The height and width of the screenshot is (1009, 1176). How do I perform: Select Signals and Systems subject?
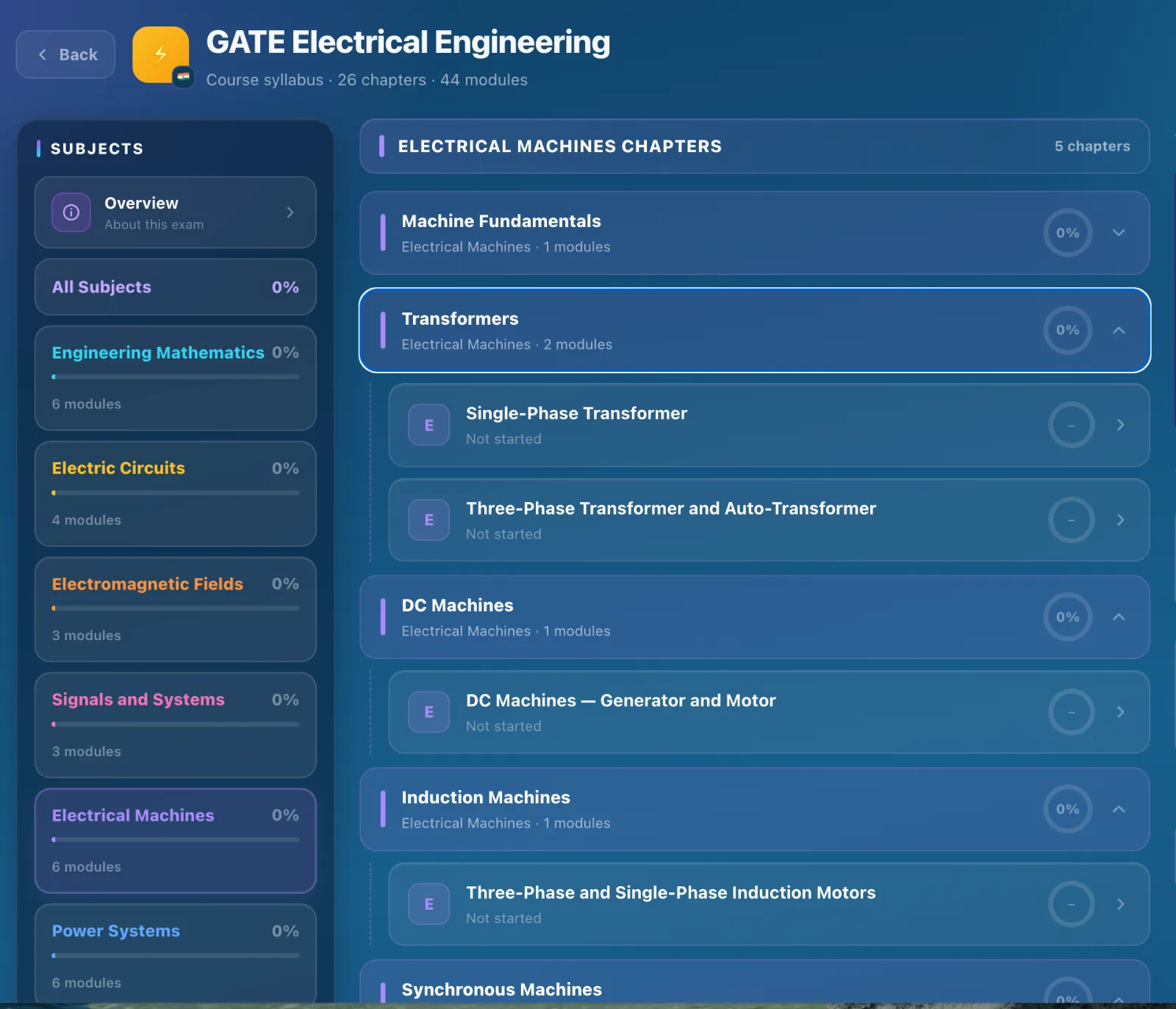176,725
